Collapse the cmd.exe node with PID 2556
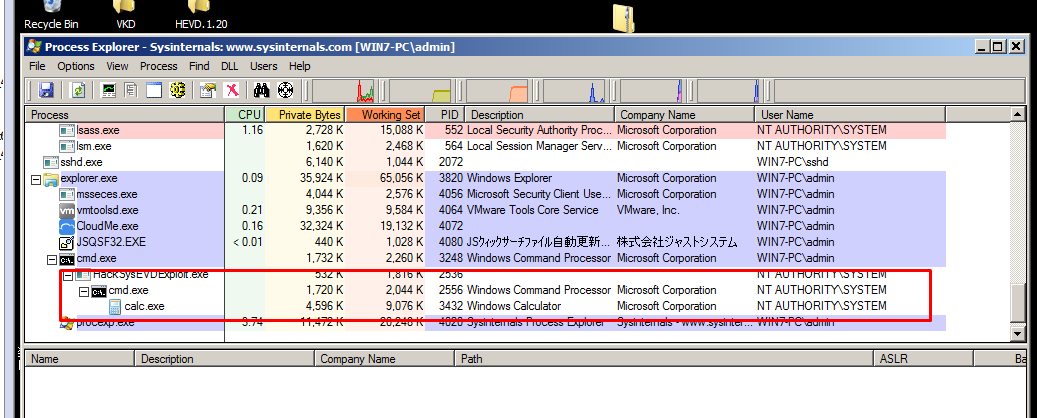The height and width of the screenshot is (418, 1037). (x=85, y=291)
